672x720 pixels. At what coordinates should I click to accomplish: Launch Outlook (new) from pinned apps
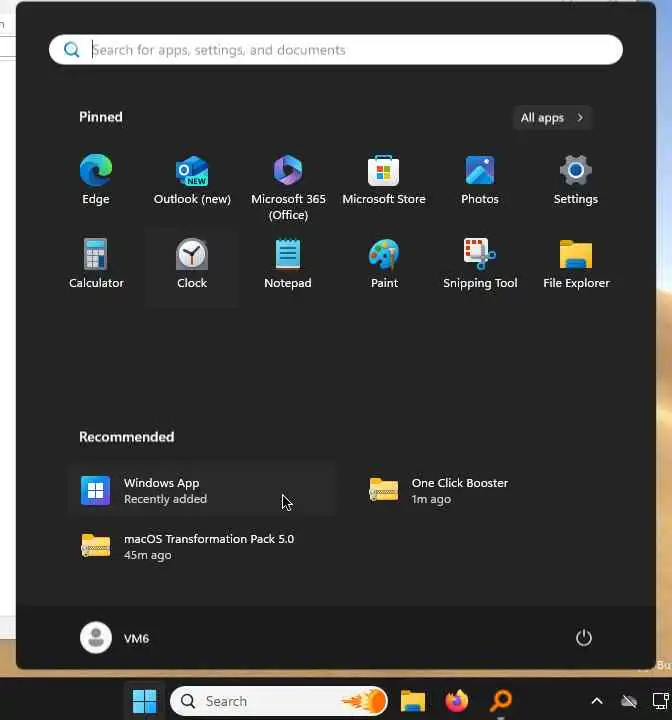click(x=192, y=180)
